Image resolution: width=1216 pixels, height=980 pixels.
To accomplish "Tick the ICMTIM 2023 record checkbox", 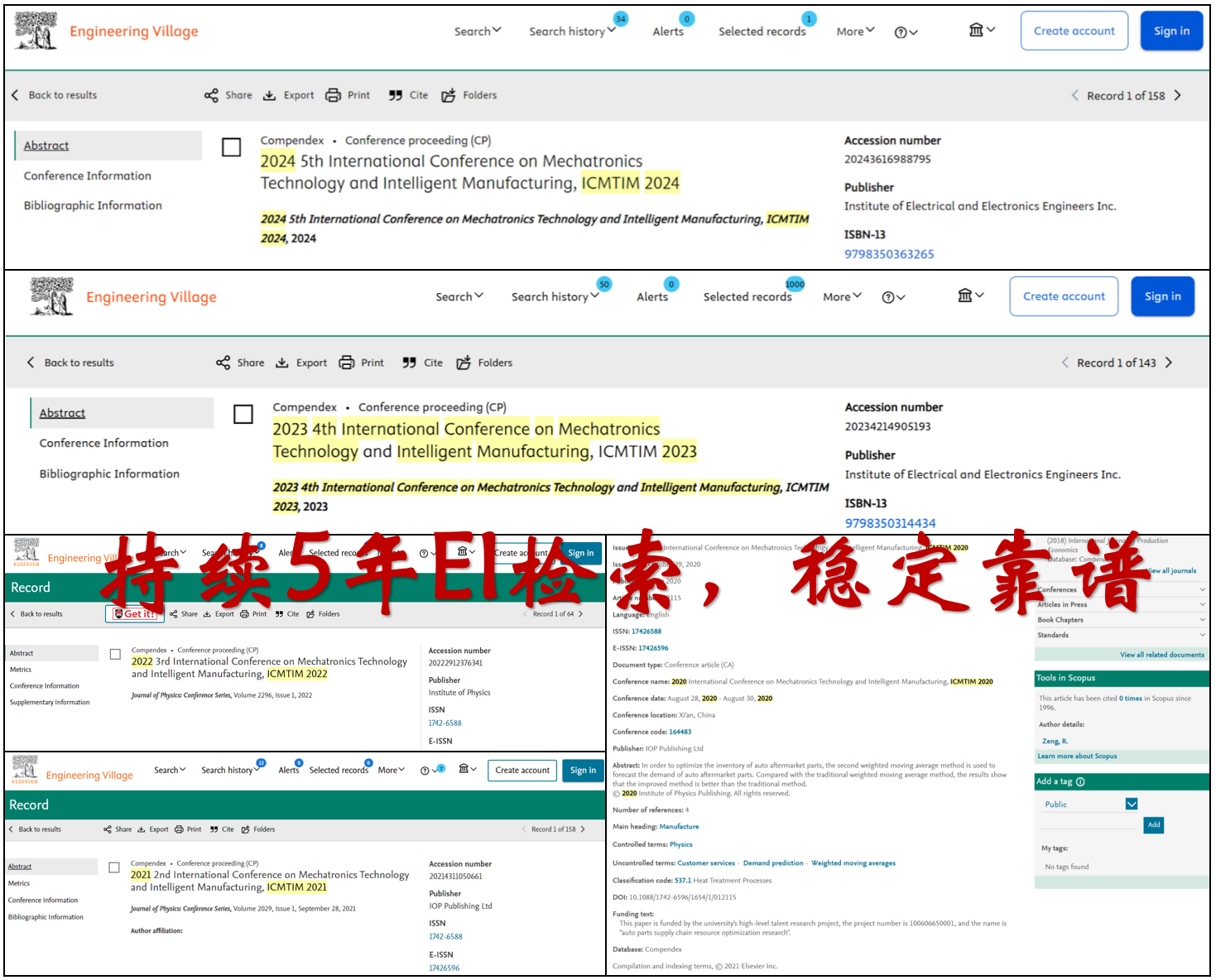I will 243,414.
